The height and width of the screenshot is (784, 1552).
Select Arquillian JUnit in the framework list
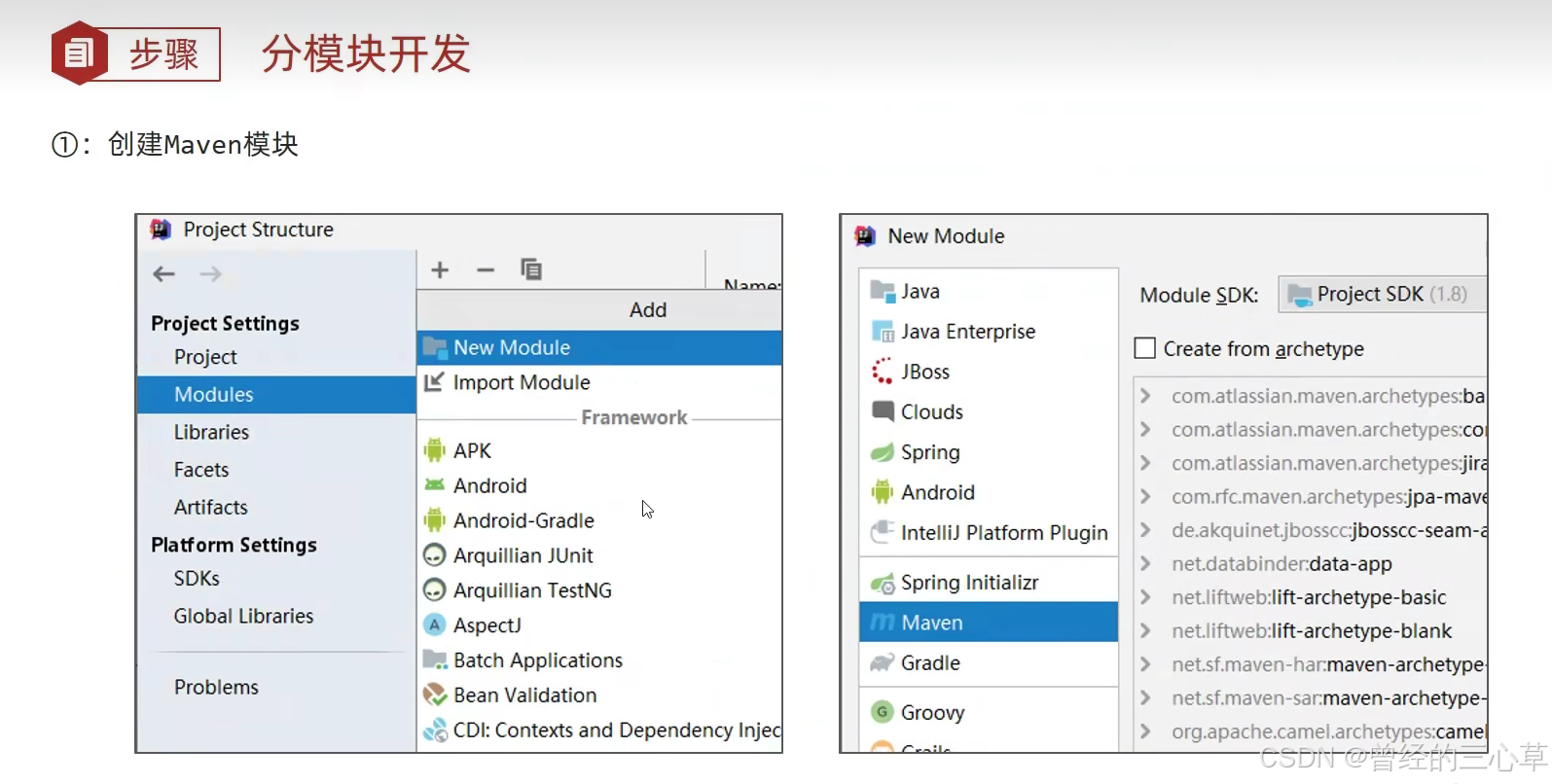click(x=523, y=555)
